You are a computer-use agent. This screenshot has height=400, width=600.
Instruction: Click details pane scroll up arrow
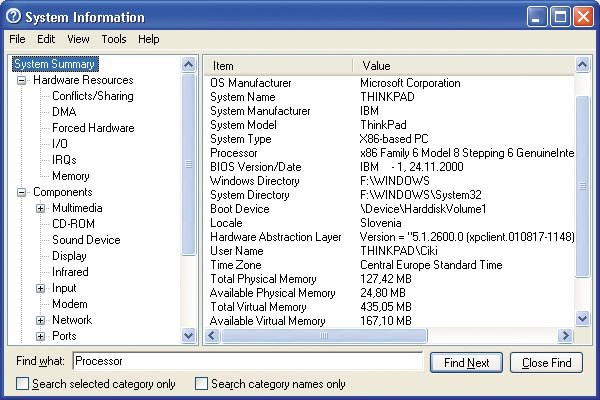582,64
